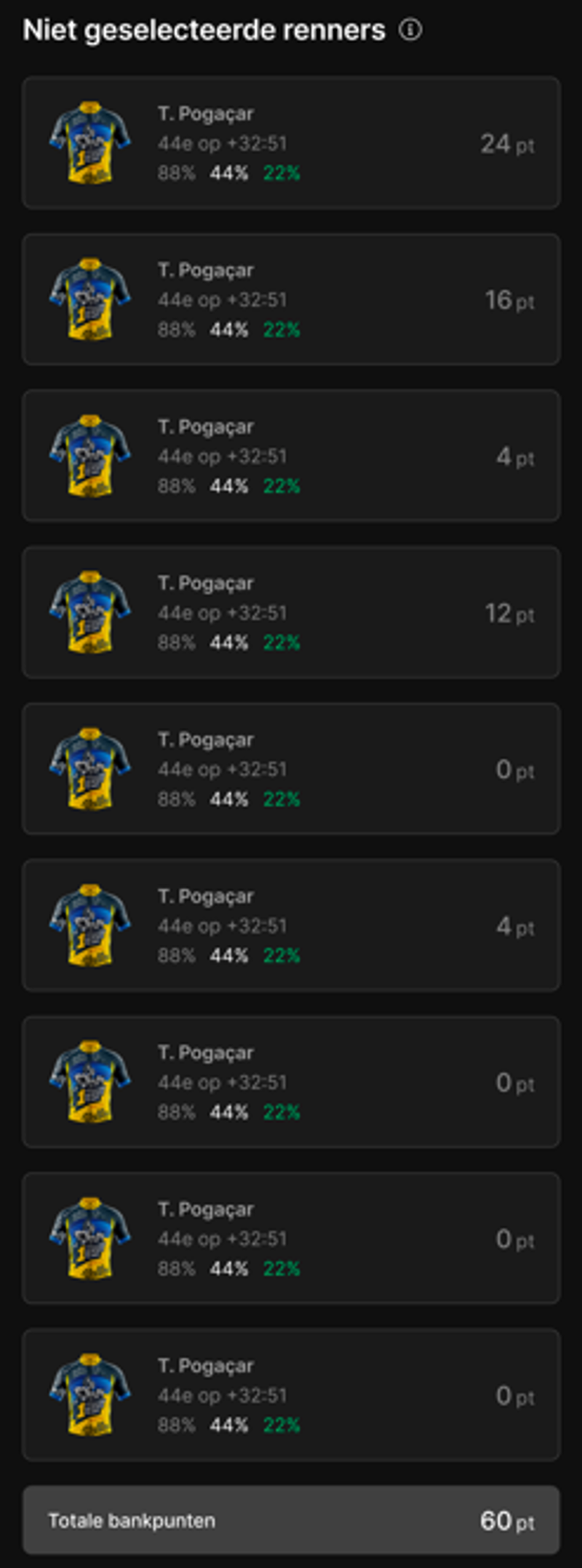
Task: Click jersey icon of the 24 pt rider
Action: tap(90, 143)
